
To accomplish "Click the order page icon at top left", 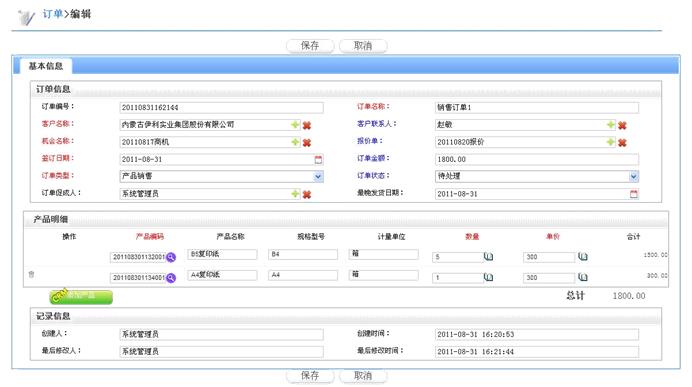I will [x=26, y=17].
